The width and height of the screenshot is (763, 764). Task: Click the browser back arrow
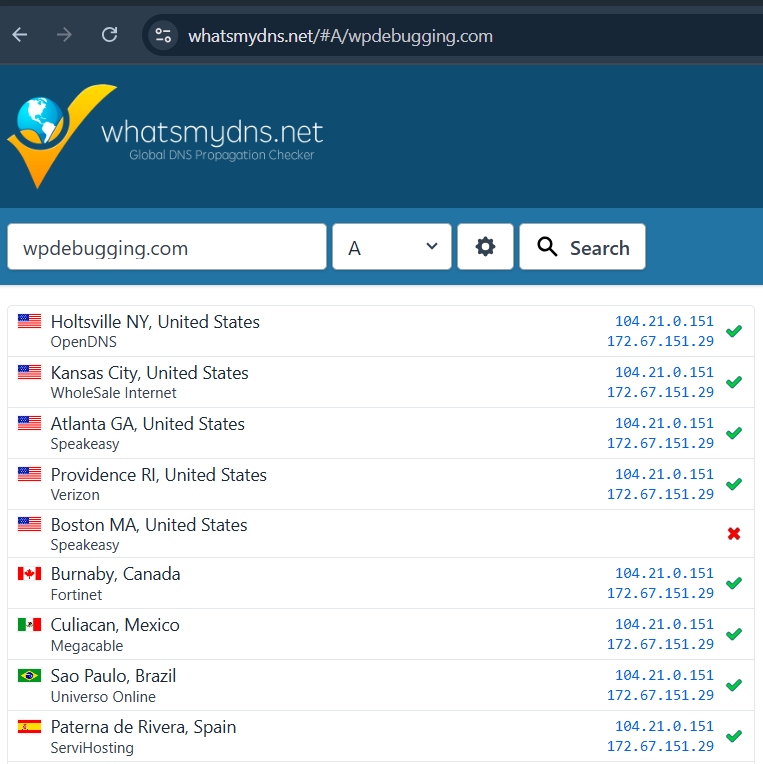pyautogui.click(x=20, y=35)
